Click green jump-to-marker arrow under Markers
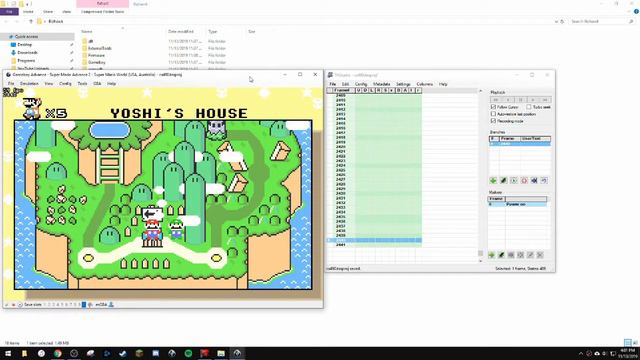 coord(491,255)
